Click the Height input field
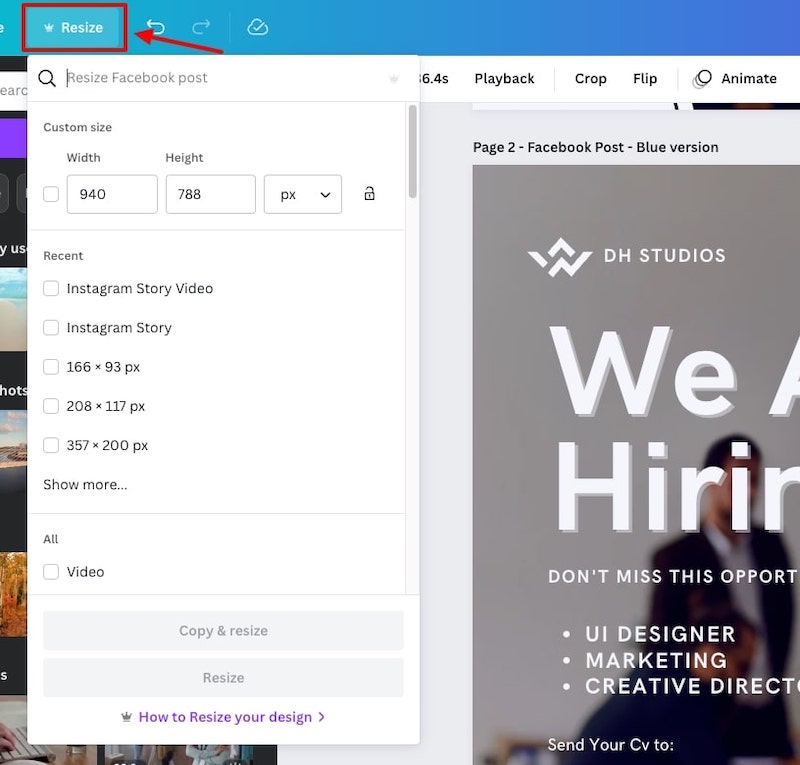The height and width of the screenshot is (765, 800). coord(211,194)
